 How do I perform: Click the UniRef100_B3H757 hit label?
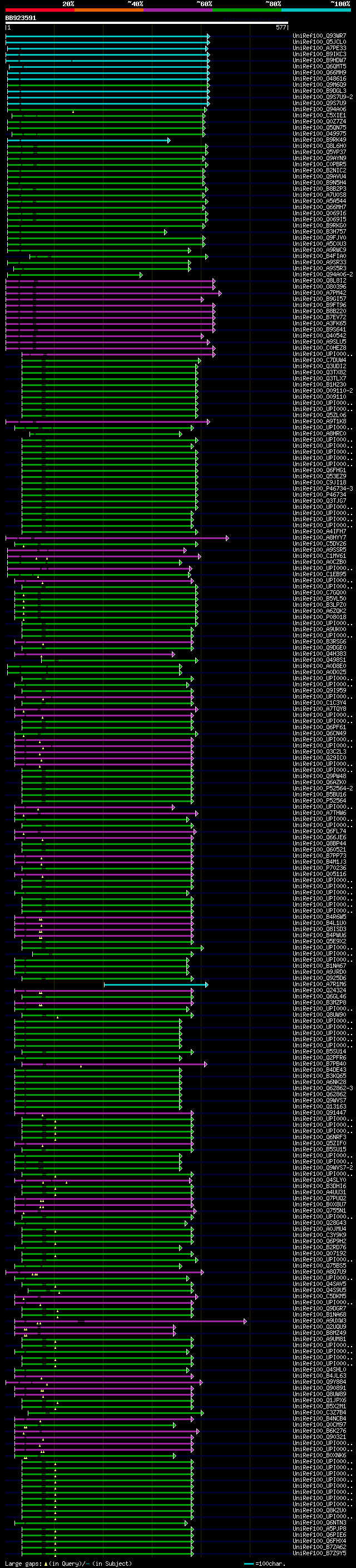coord(319,231)
